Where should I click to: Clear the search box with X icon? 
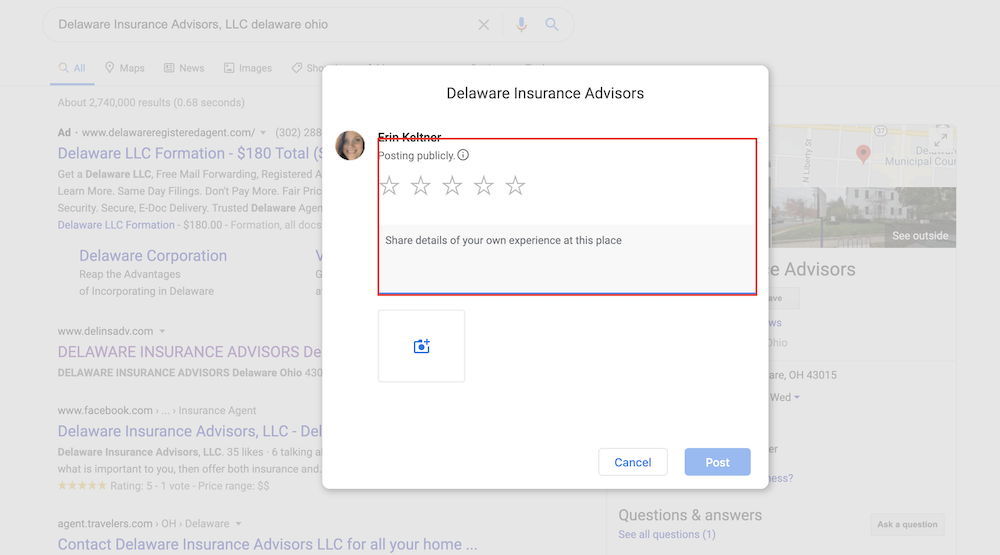pos(483,25)
